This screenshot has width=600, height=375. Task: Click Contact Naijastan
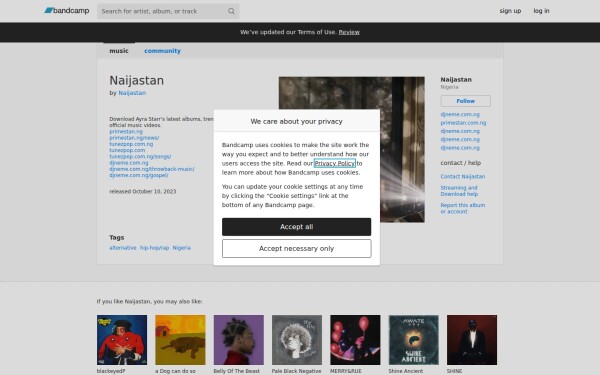[x=463, y=176]
